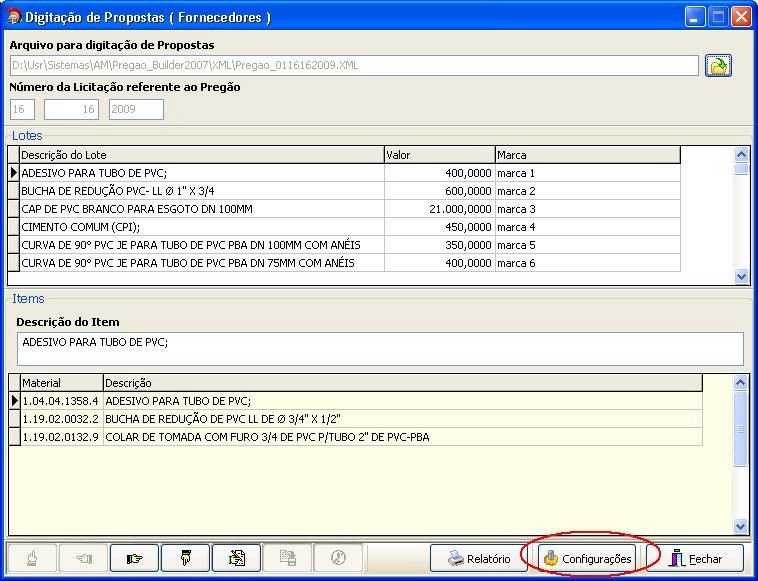Select lot CAP DE PVC BRANCO PARA ESGOTO

(202, 209)
